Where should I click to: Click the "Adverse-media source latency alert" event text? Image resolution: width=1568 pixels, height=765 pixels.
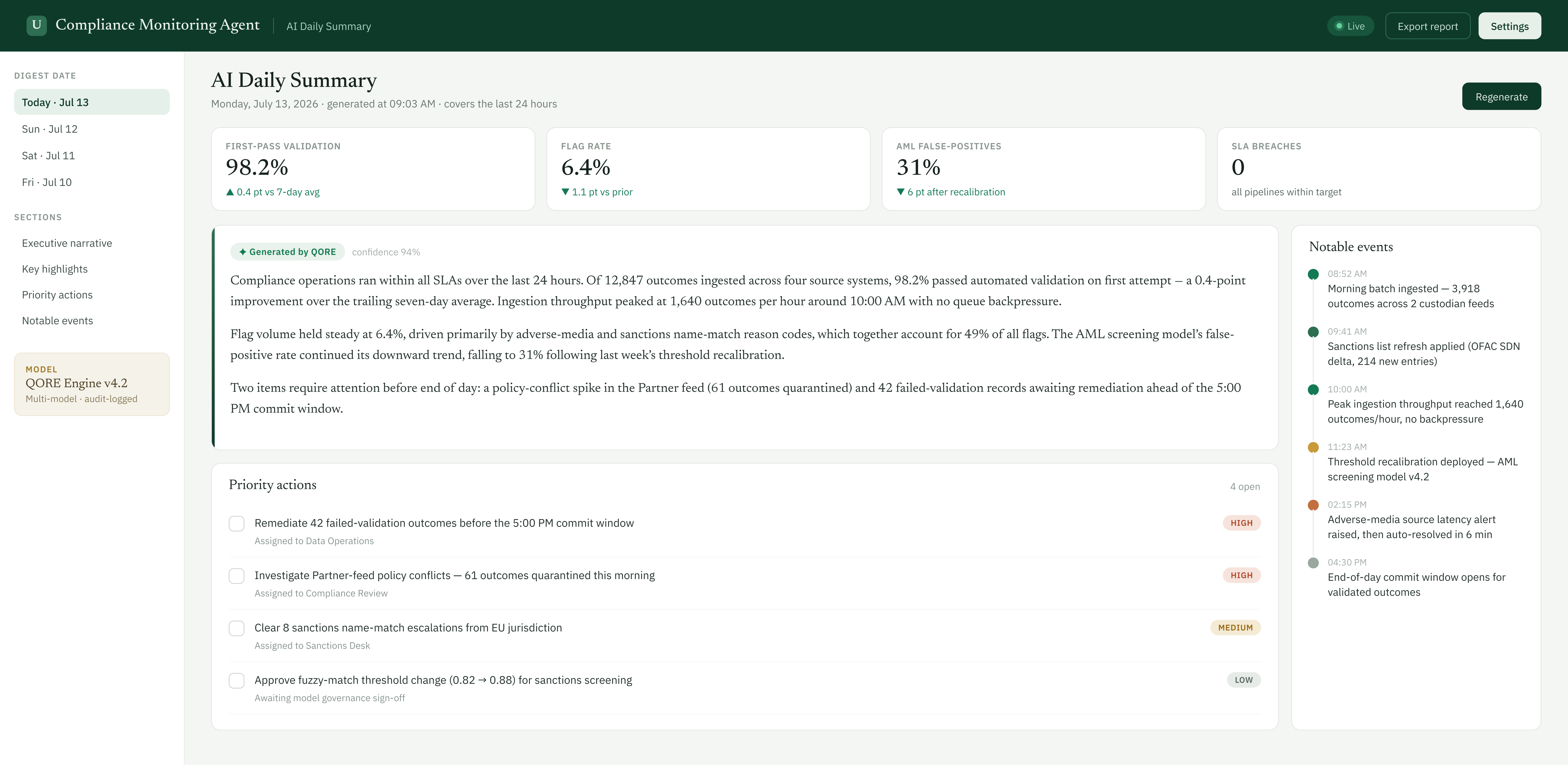[x=1412, y=527]
